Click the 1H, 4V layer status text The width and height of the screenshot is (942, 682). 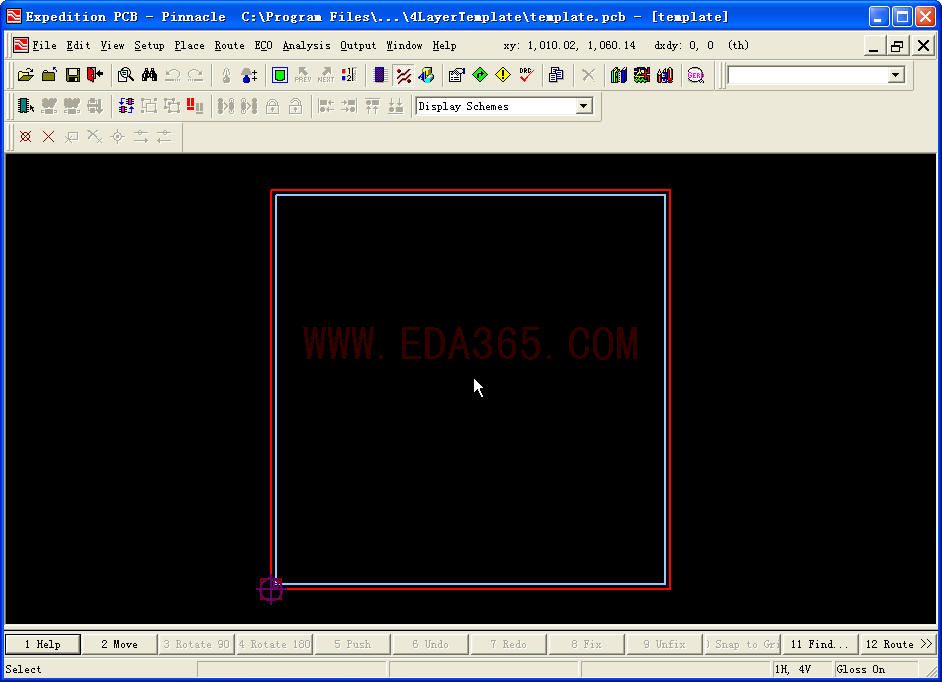coord(793,669)
